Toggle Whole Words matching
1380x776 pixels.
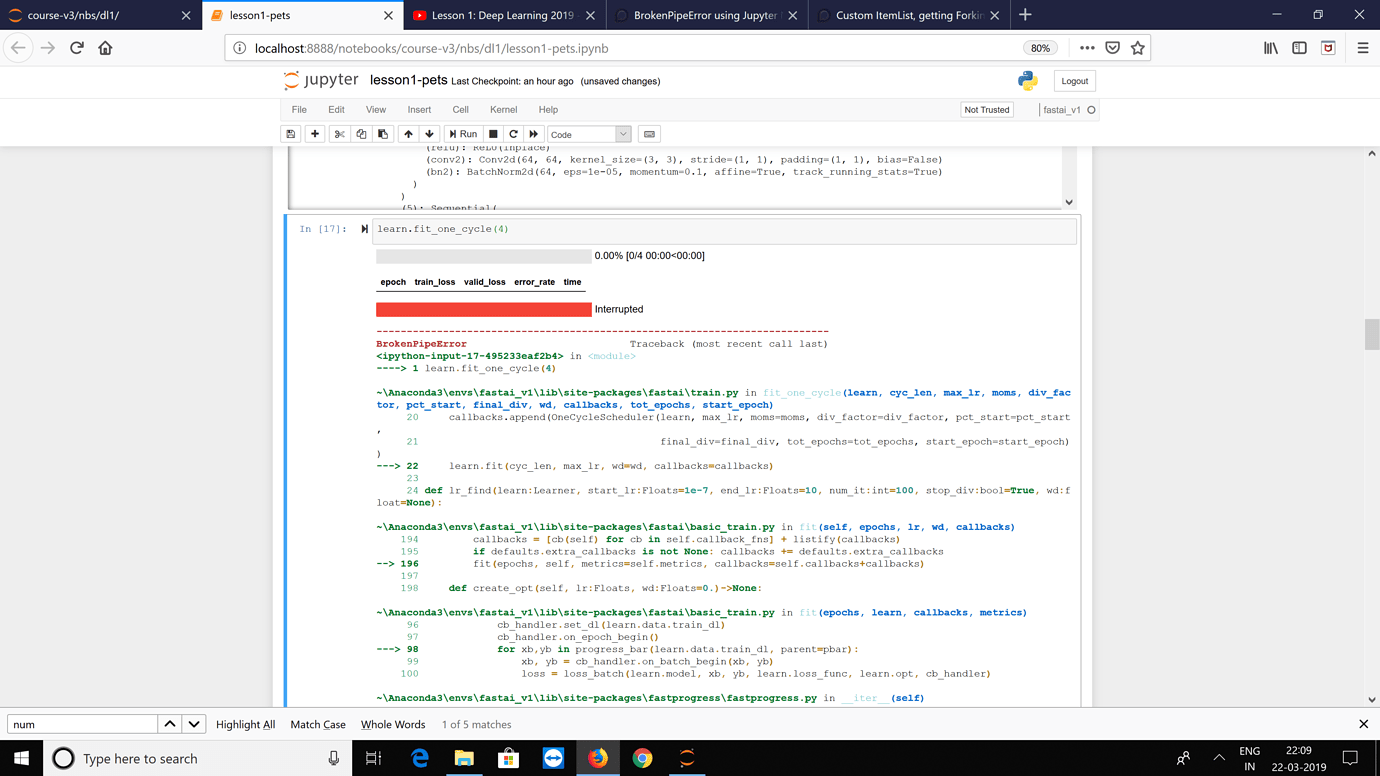393,724
